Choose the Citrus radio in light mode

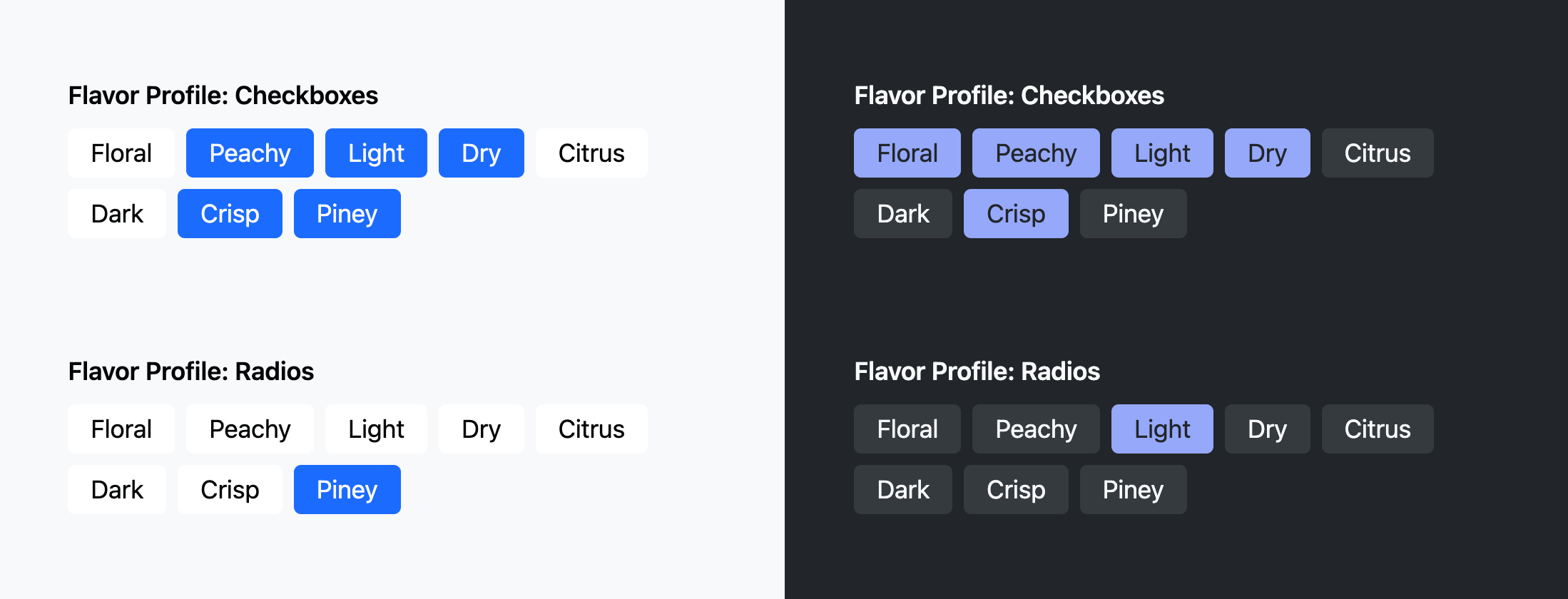591,429
